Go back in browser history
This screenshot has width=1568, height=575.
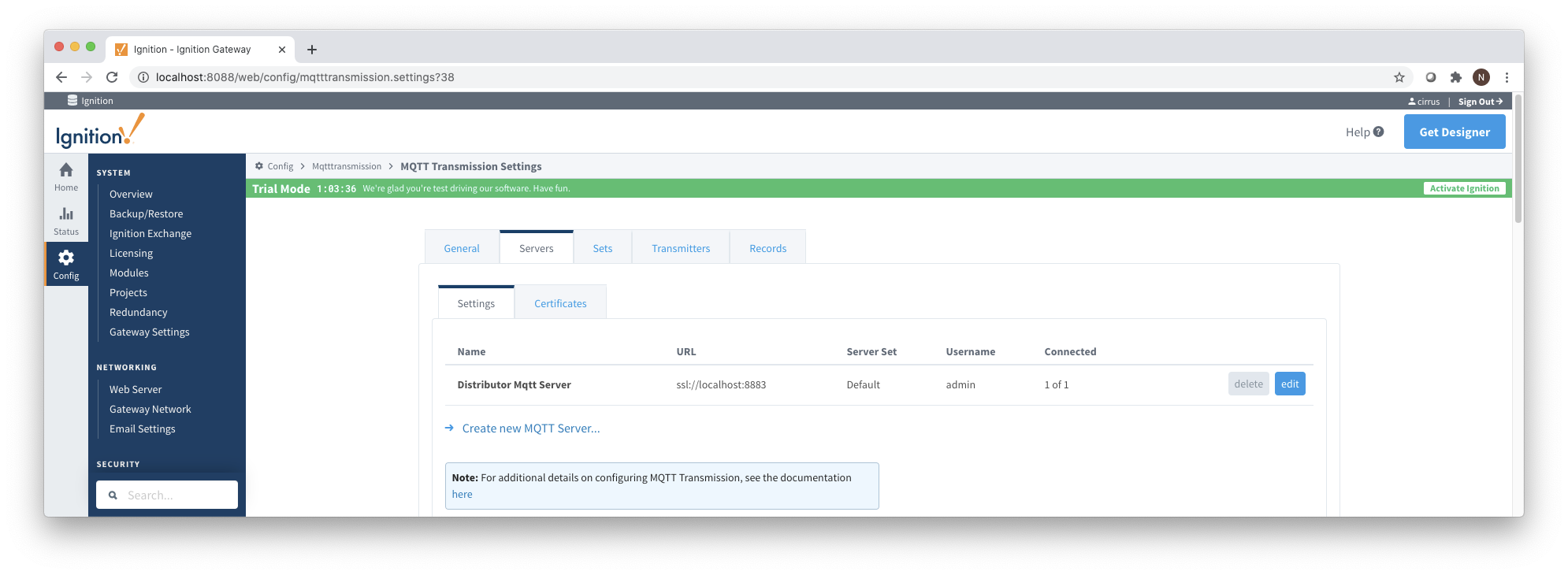pos(61,77)
